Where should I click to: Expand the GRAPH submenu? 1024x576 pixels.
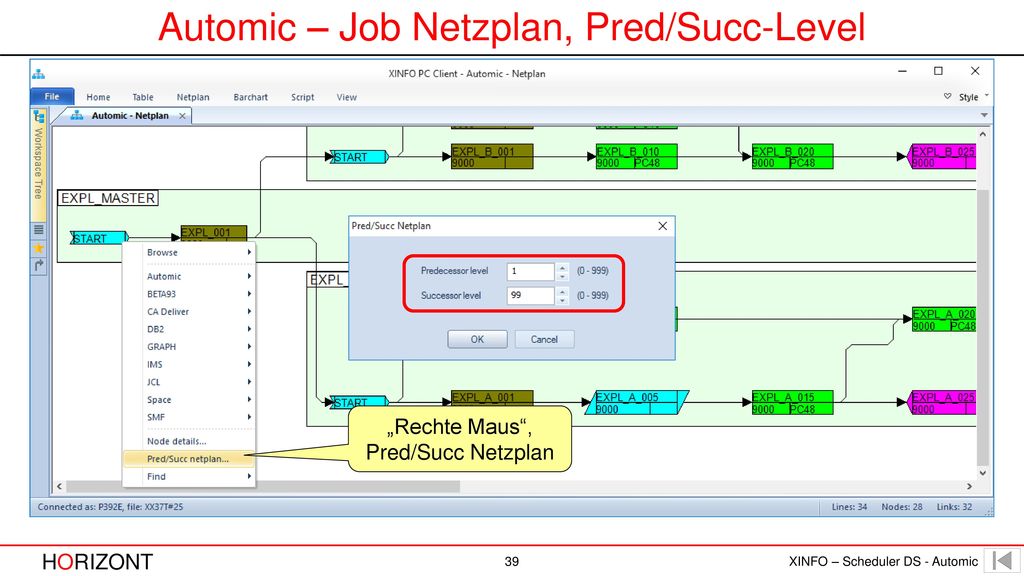pyautogui.click(x=189, y=347)
